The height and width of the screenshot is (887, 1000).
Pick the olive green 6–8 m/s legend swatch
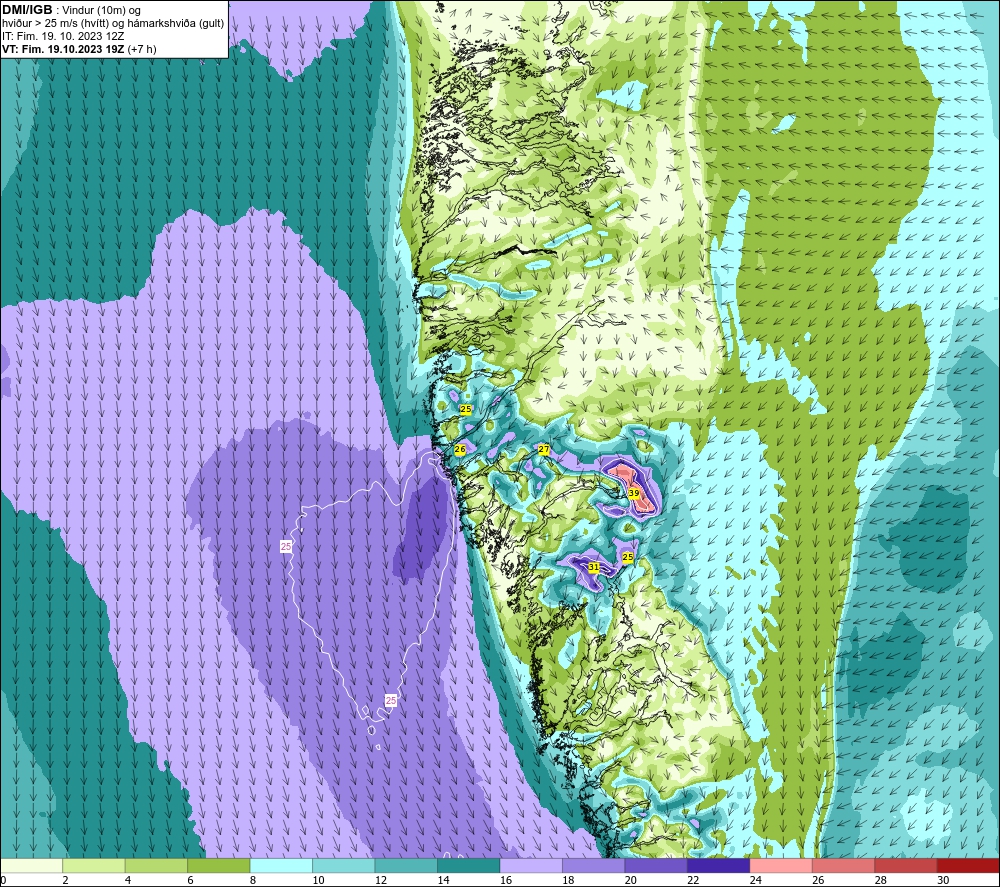click(219, 866)
